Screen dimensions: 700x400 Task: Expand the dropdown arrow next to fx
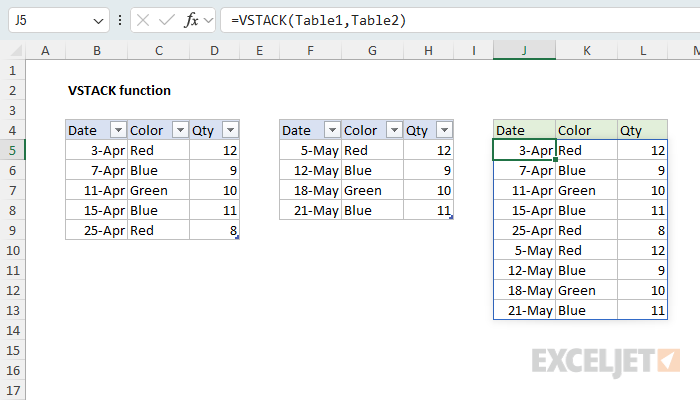pos(208,20)
